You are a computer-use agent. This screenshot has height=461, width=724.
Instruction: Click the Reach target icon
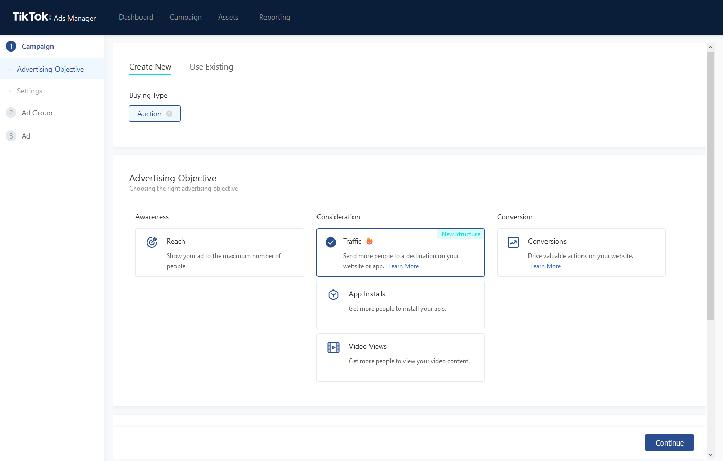tap(152, 242)
